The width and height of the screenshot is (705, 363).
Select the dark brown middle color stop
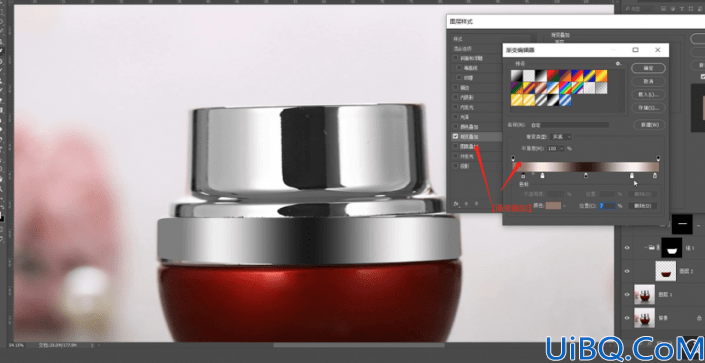pyautogui.click(x=586, y=176)
